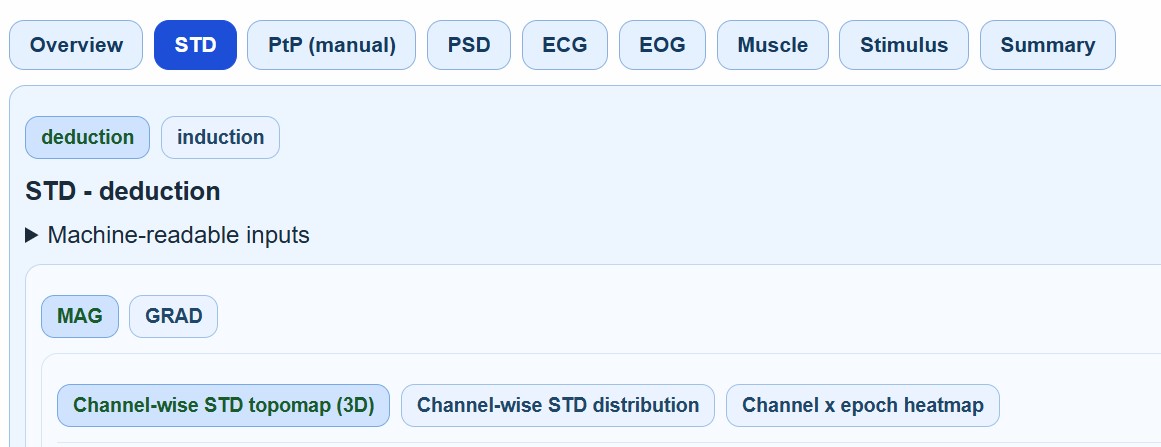Switch to the Muscle tab
This screenshot has width=1161, height=447.
(x=772, y=45)
